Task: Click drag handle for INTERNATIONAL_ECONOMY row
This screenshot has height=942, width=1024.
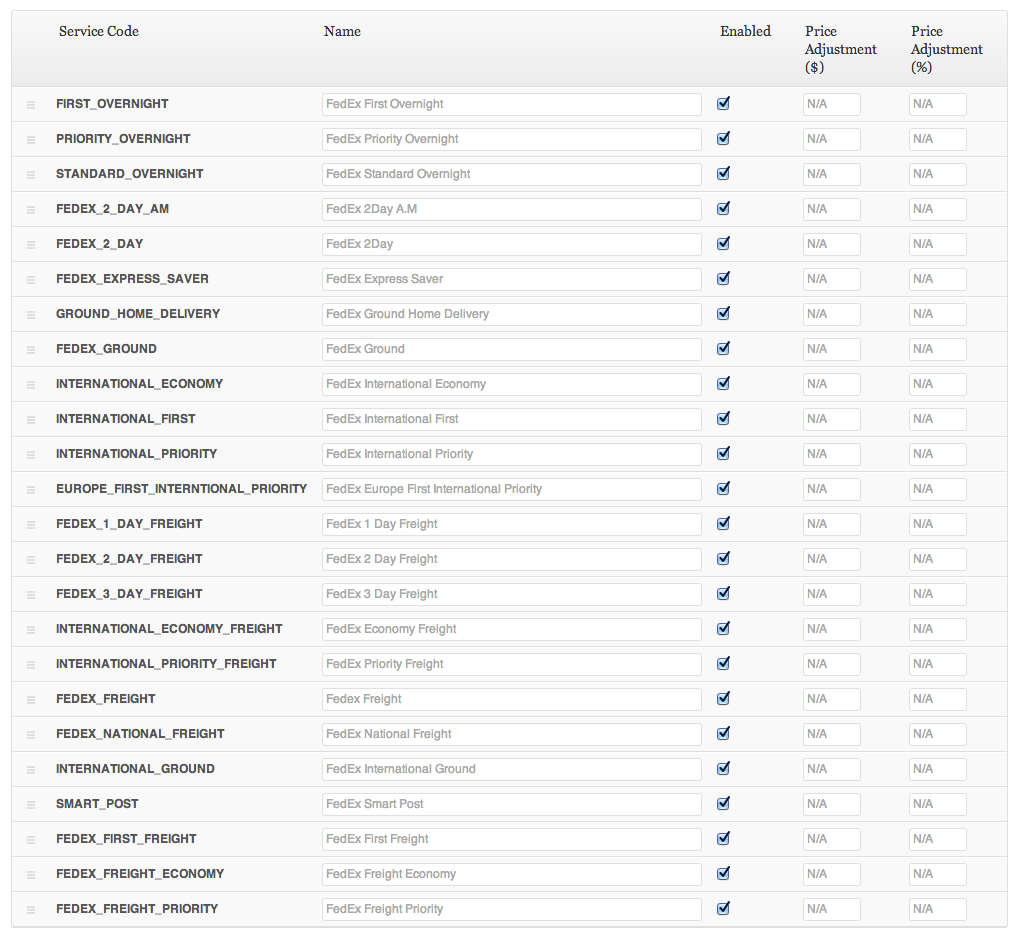Action: point(31,385)
